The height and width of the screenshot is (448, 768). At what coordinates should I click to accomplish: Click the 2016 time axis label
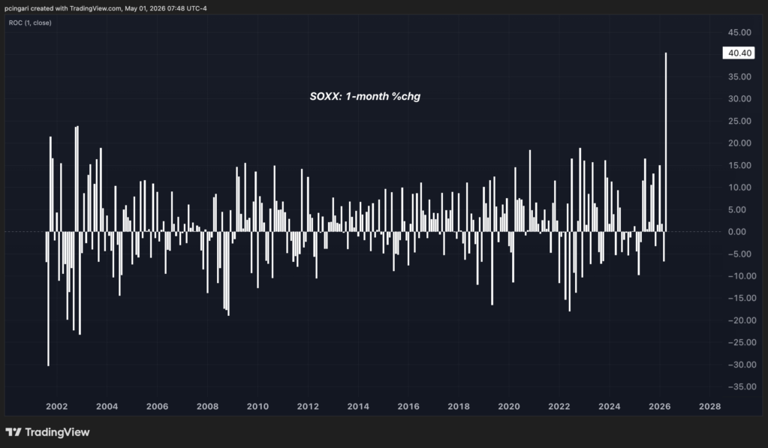(408, 406)
